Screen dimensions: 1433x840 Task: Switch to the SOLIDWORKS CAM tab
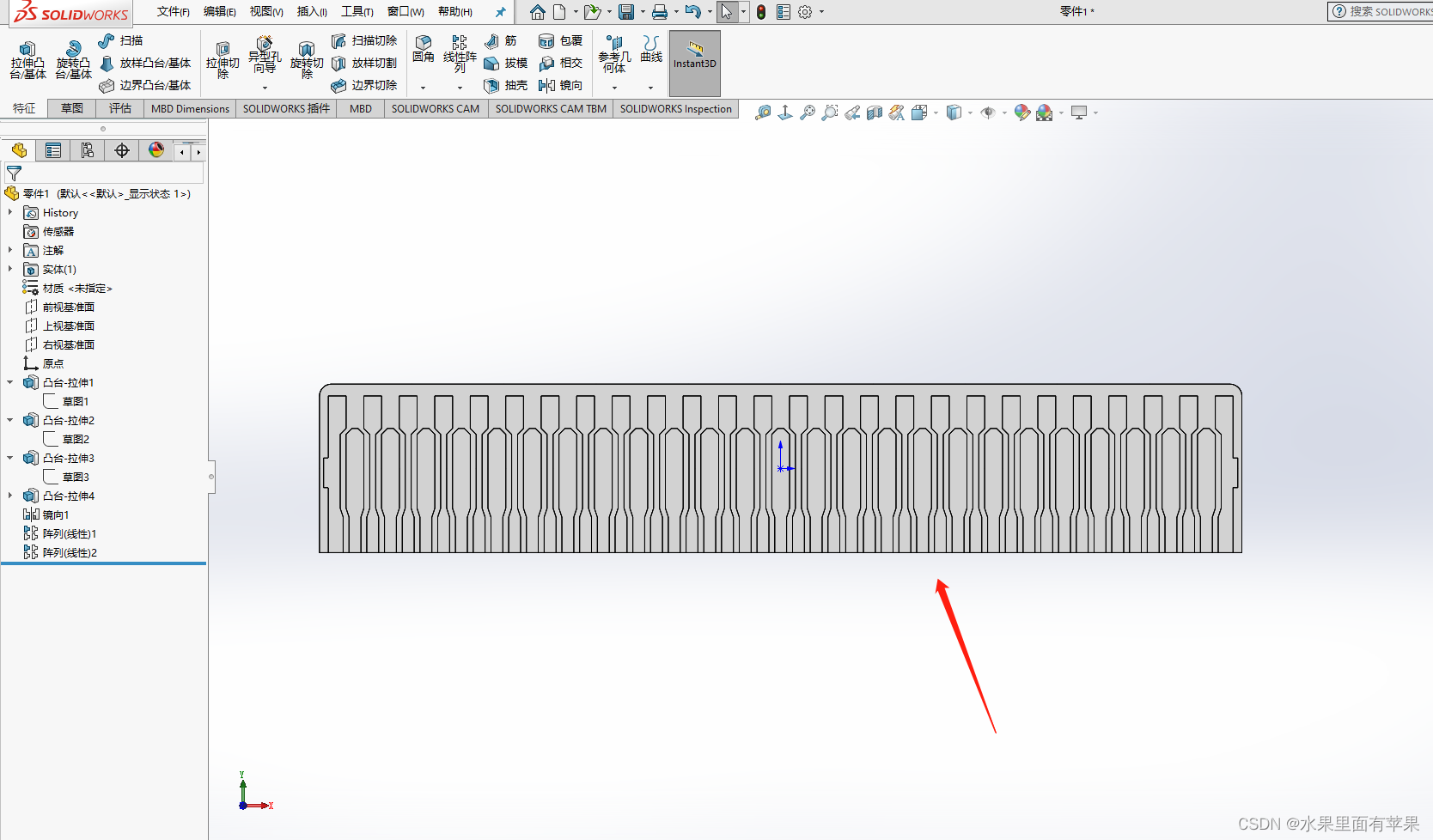click(x=435, y=108)
